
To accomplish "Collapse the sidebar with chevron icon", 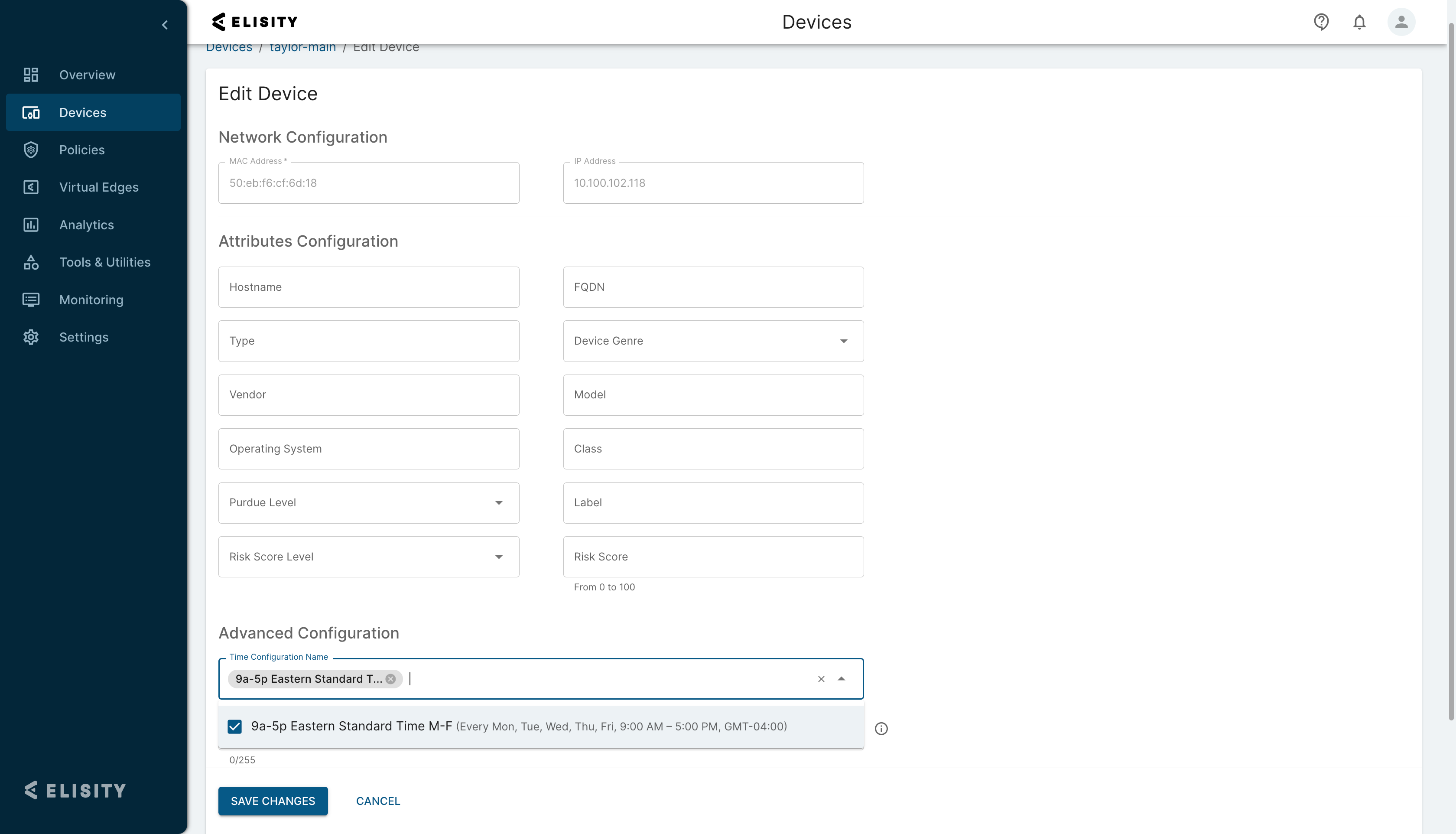I will (165, 25).
